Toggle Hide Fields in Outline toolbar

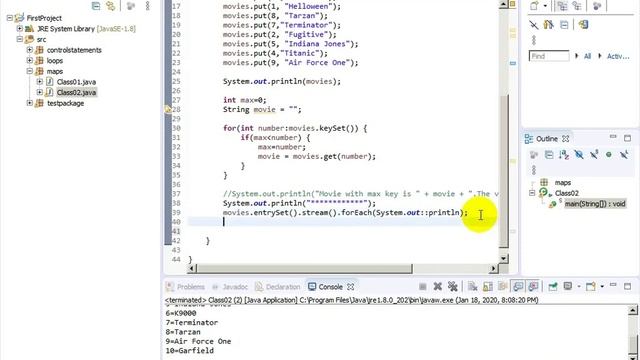[579, 155]
